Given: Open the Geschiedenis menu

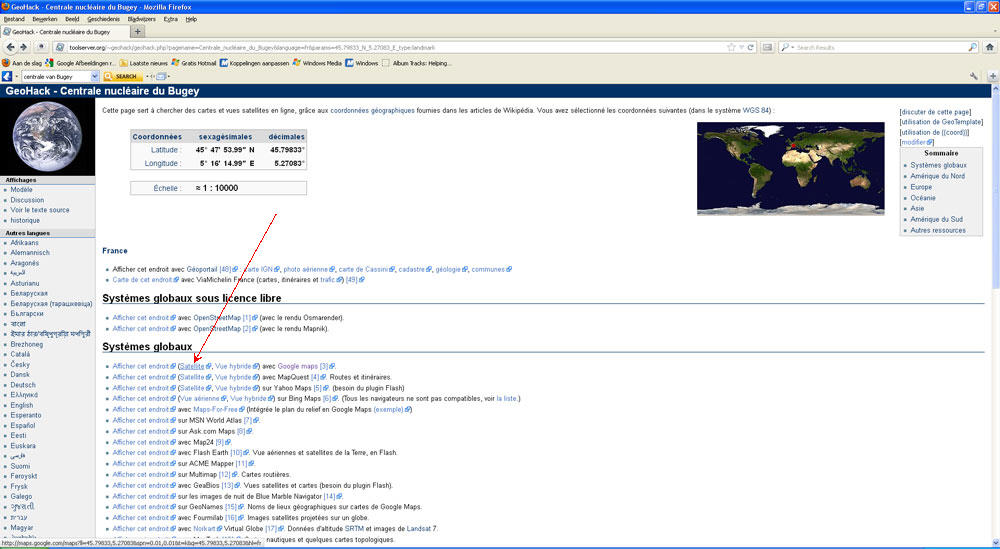Looking at the screenshot, I should click(x=103, y=19).
